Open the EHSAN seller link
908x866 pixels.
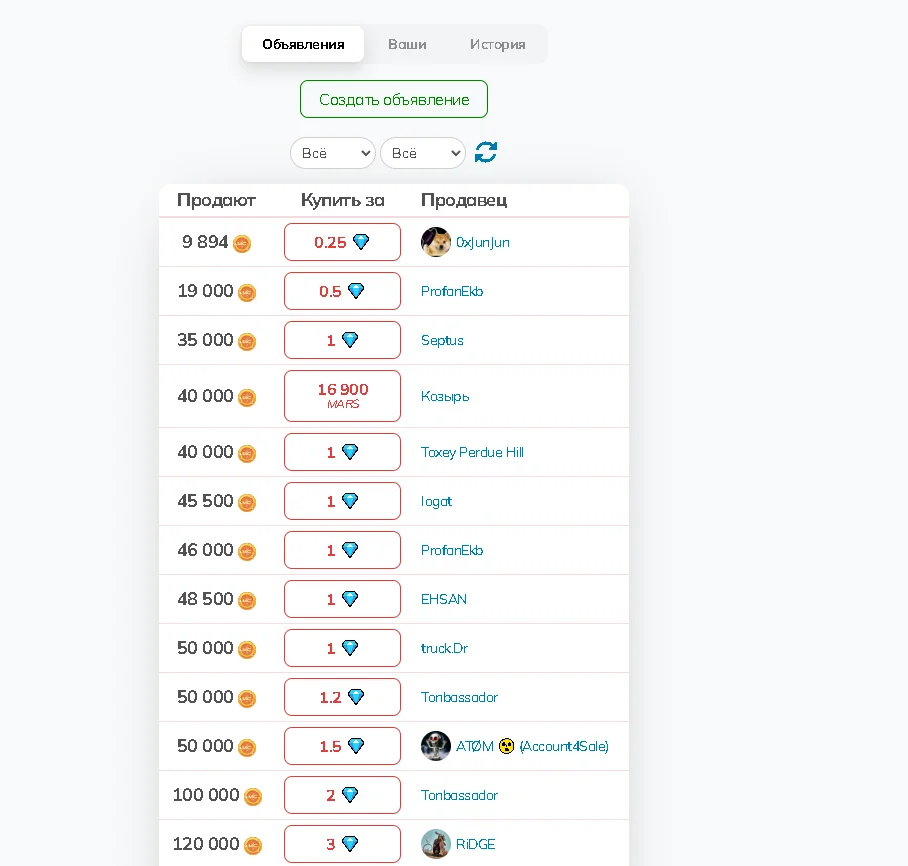444,599
